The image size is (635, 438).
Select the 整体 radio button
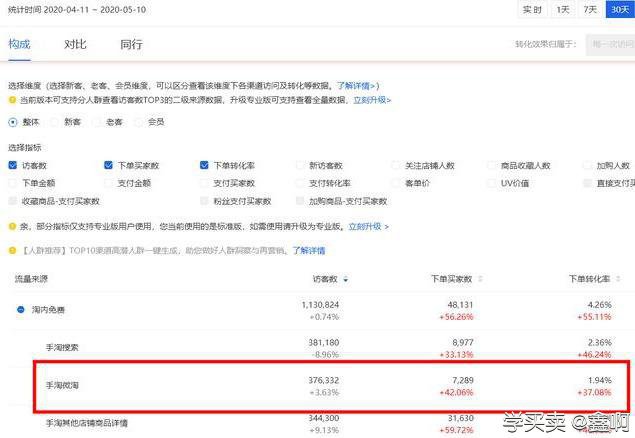coord(13,122)
